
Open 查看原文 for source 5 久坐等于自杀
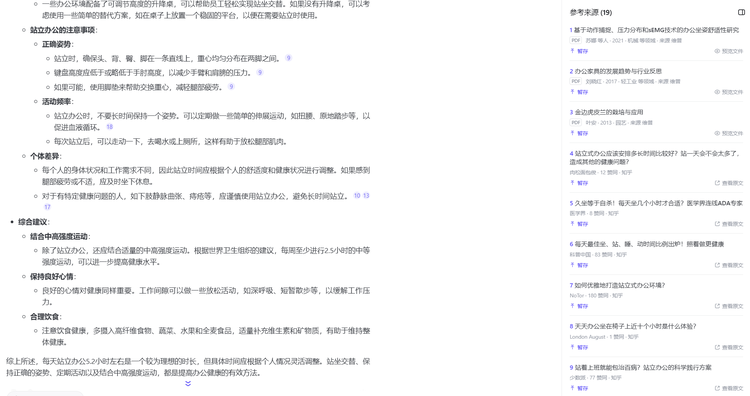coord(729,224)
